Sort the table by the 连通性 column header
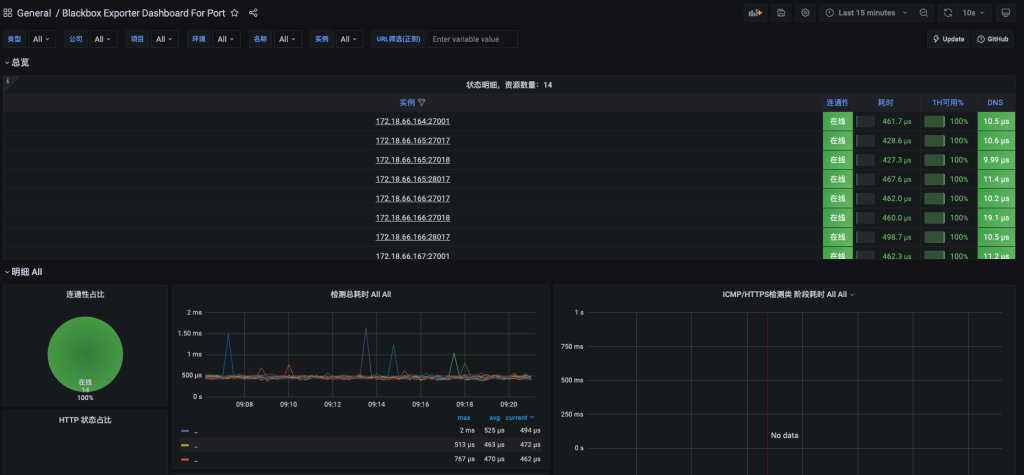This screenshot has height=475, width=1024. coord(837,103)
